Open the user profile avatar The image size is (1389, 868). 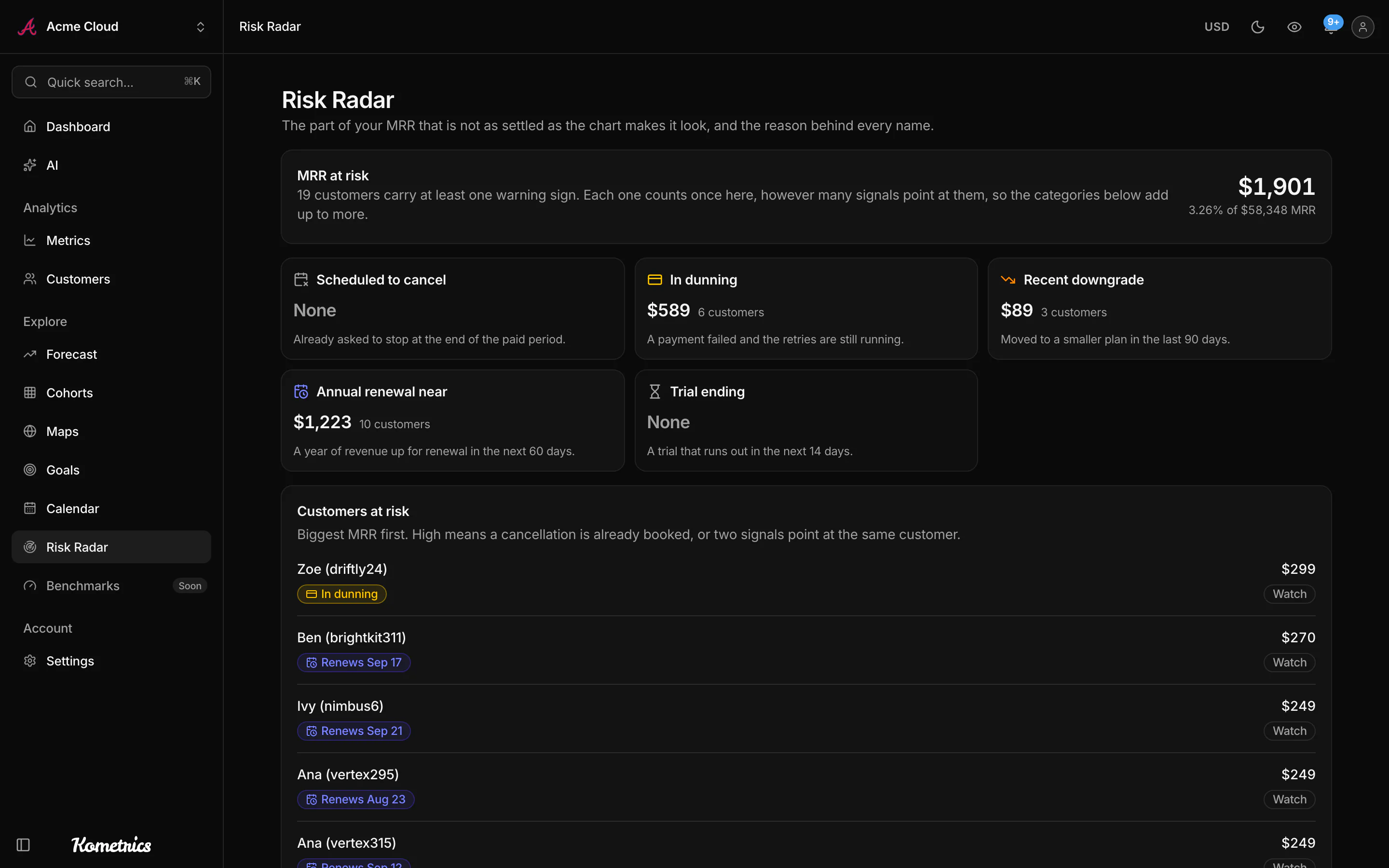[1362, 27]
